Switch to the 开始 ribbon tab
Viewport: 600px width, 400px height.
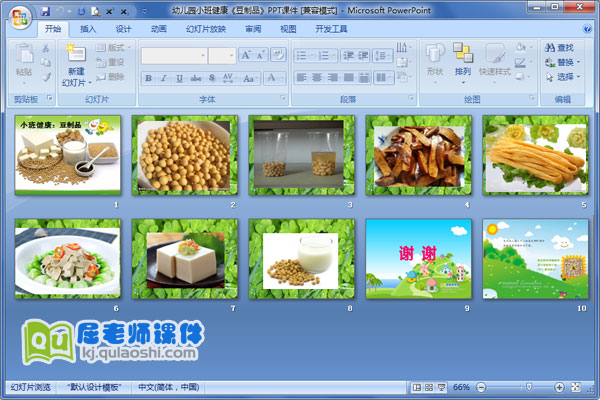(53, 29)
